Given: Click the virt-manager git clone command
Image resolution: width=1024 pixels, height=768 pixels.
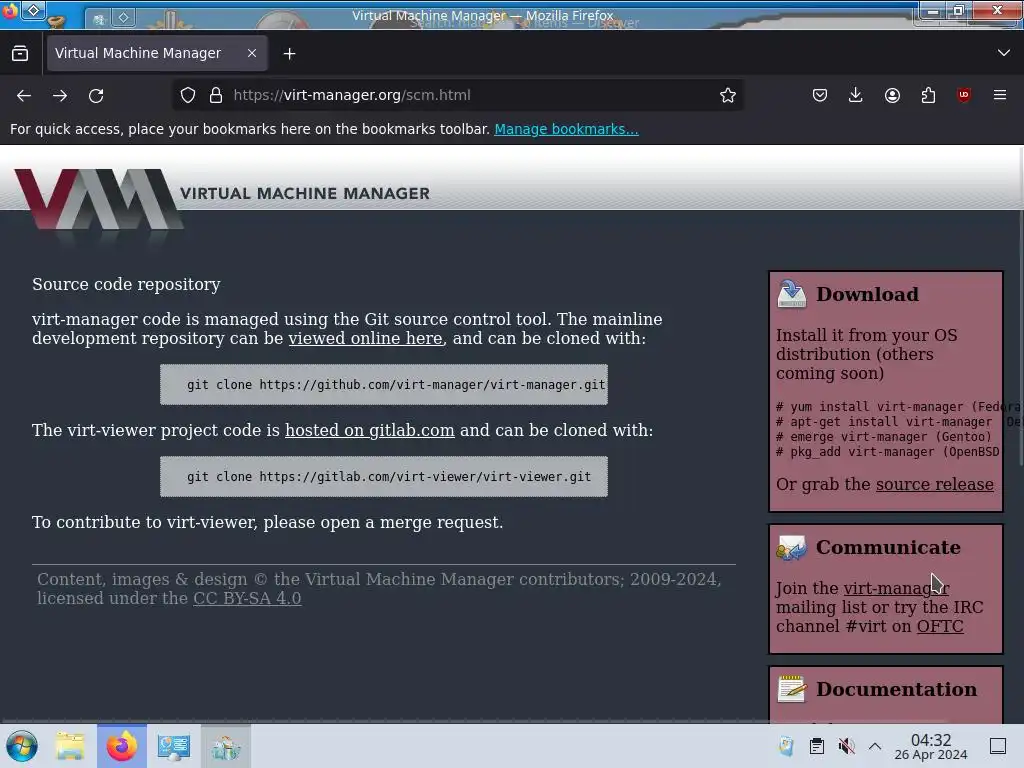Looking at the screenshot, I should (384, 385).
